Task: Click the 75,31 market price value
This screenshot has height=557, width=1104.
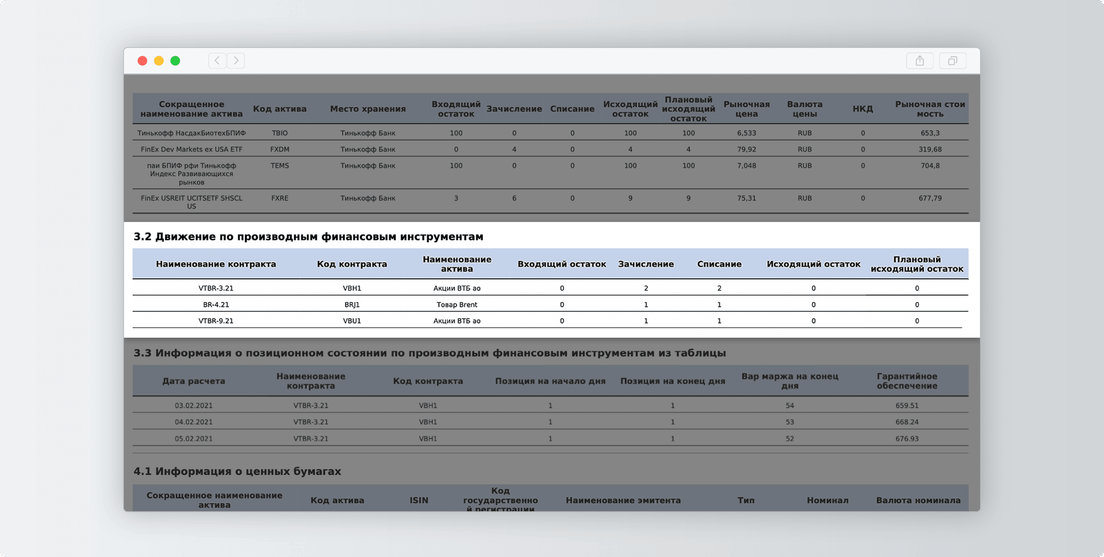Action: 746,198
